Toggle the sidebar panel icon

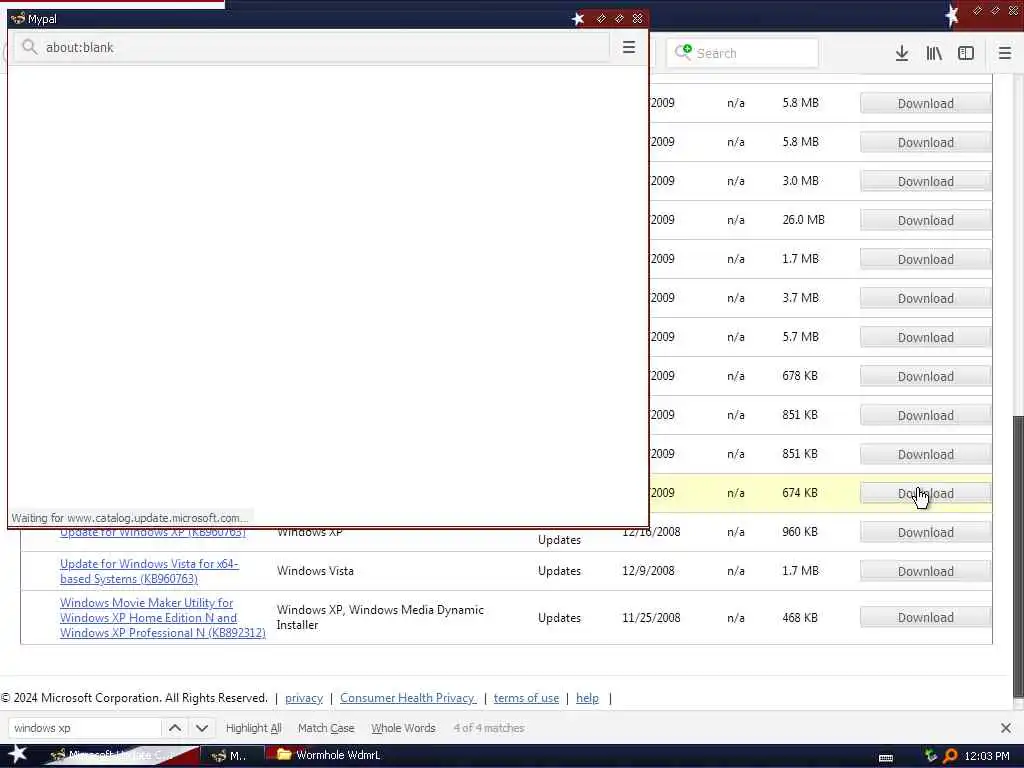coord(966,53)
